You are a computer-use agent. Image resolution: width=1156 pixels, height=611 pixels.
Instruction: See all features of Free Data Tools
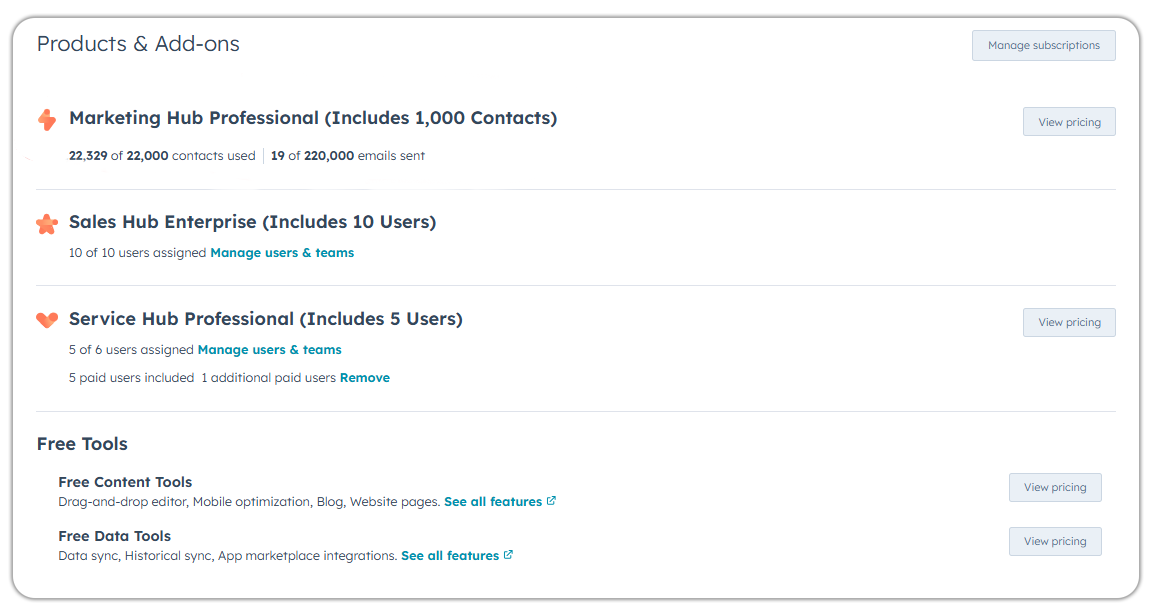tap(450, 556)
